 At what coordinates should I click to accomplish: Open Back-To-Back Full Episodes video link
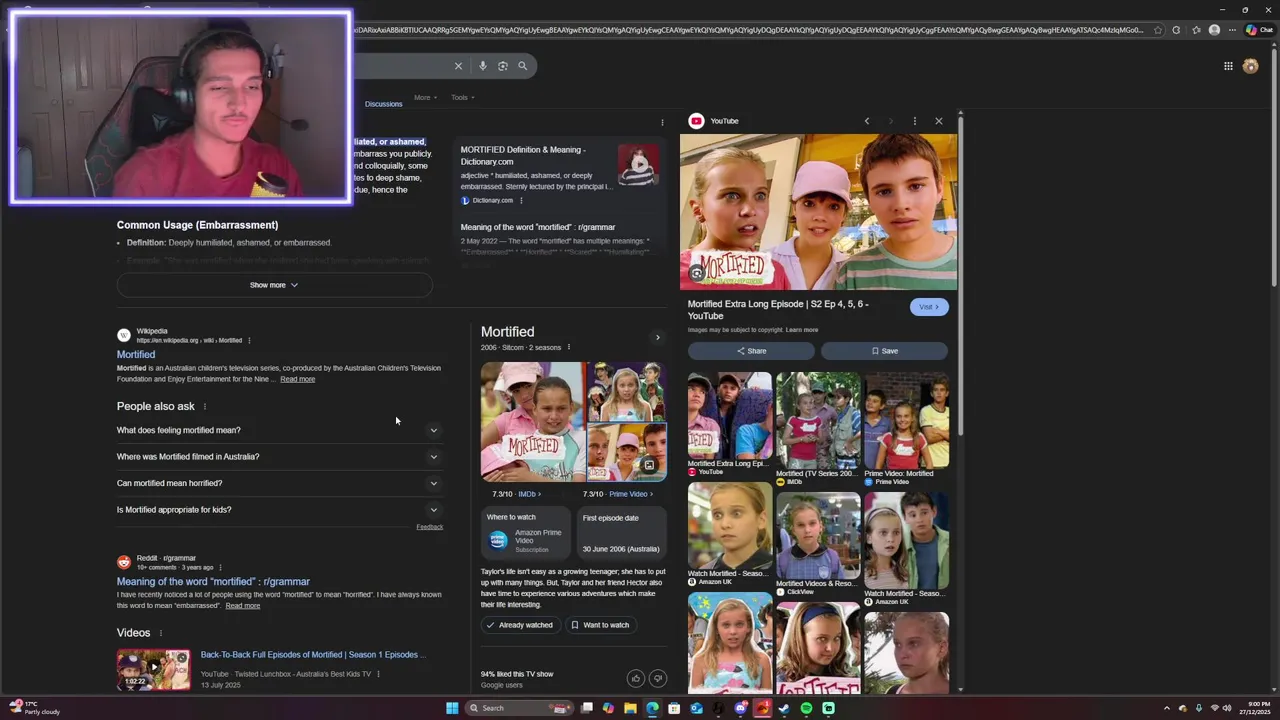[313, 655]
